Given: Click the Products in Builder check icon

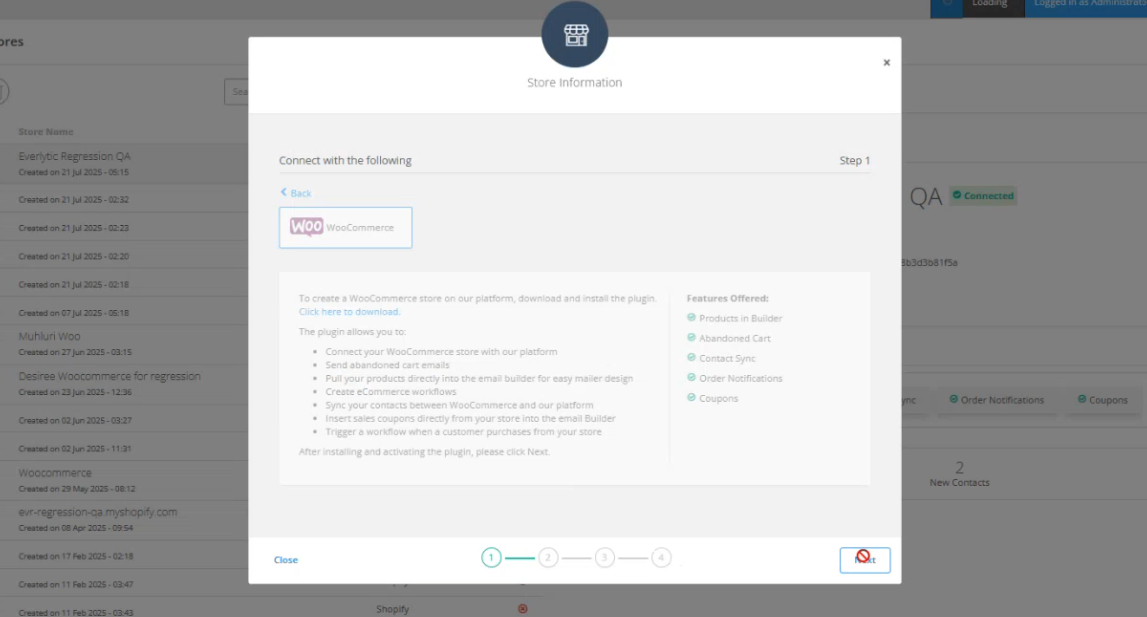Looking at the screenshot, I should pyautogui.click(x=691, y=318).
